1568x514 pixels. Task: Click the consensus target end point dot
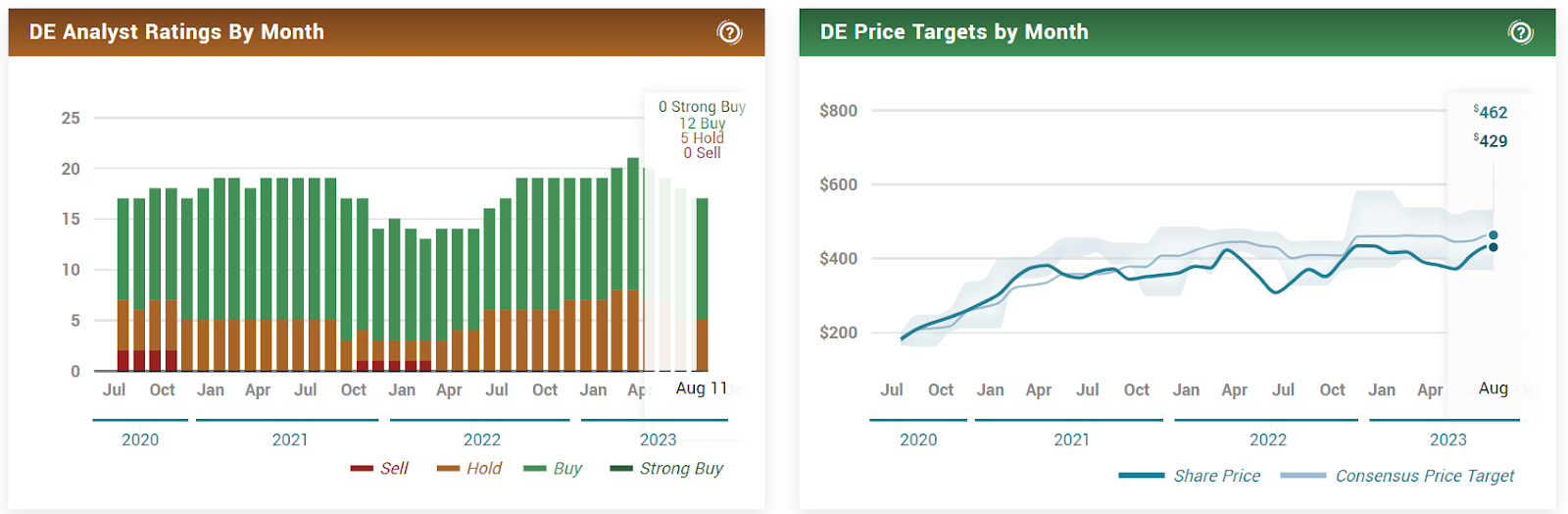click(1494, 235)
